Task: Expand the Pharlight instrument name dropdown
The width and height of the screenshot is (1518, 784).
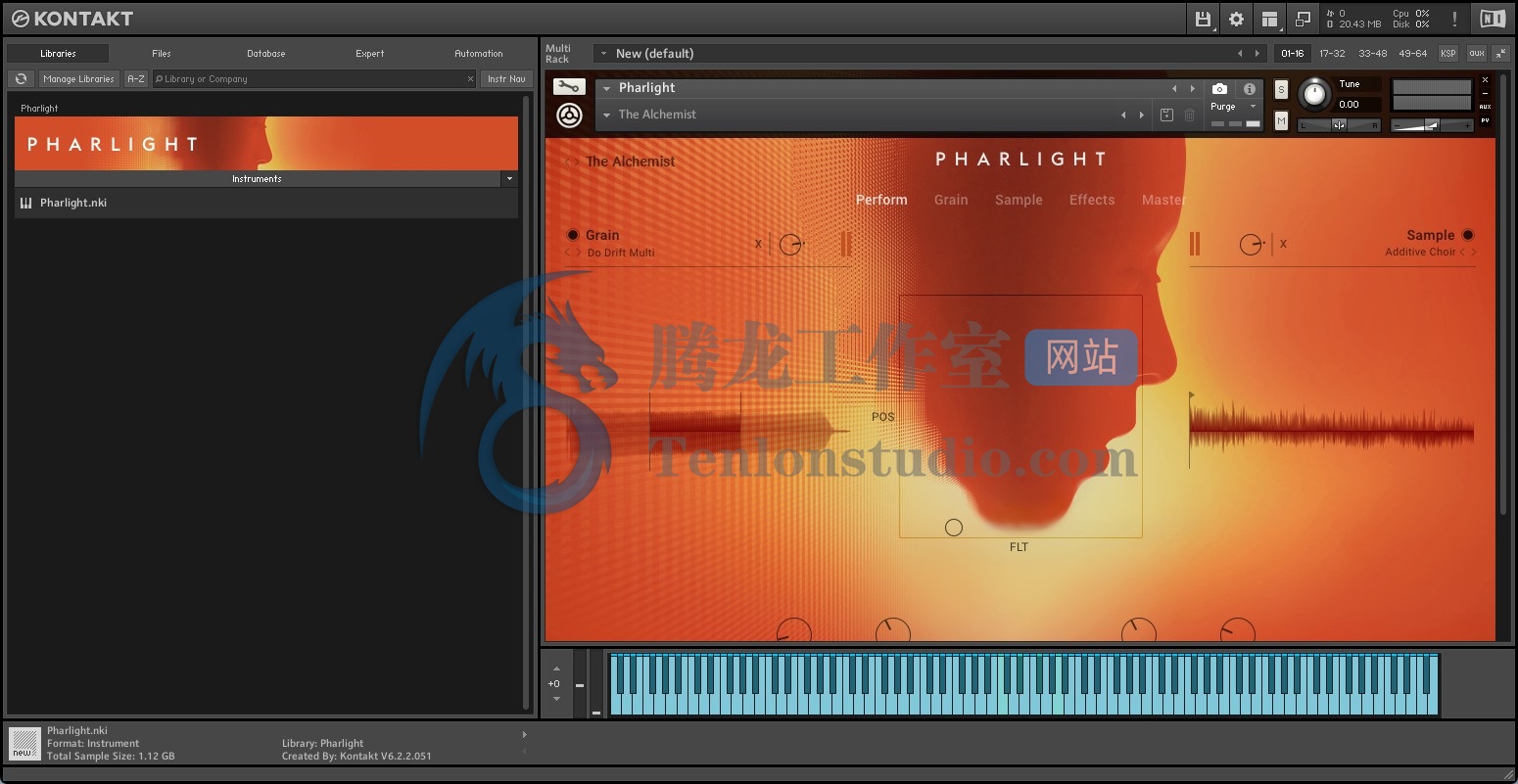Action: pyautogui.click(x=606, y=88)
